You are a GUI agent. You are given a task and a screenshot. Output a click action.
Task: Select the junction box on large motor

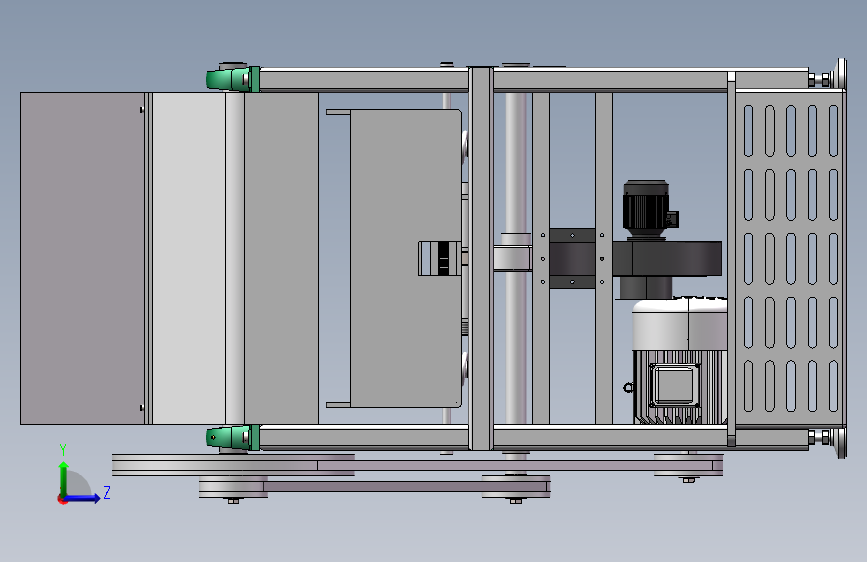click(x=675, y=385)
